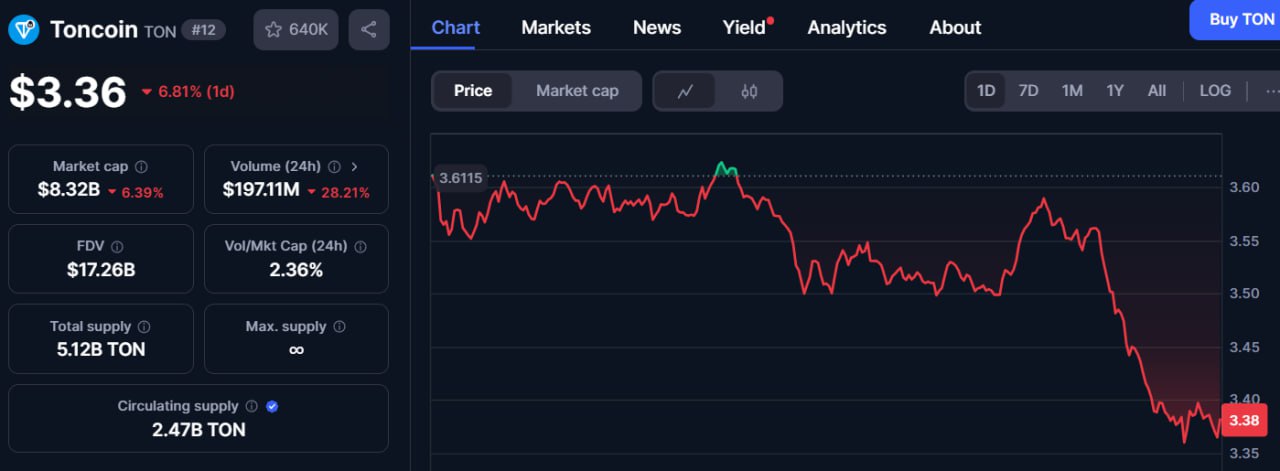
Task: Set chart range to 1Y
Action: coord(1115,91)
